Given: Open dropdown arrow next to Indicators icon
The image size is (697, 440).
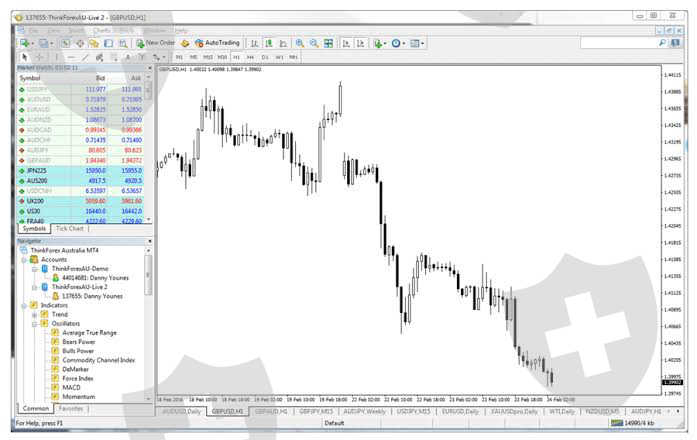Looking at the screenshot, I should [385, 44].
